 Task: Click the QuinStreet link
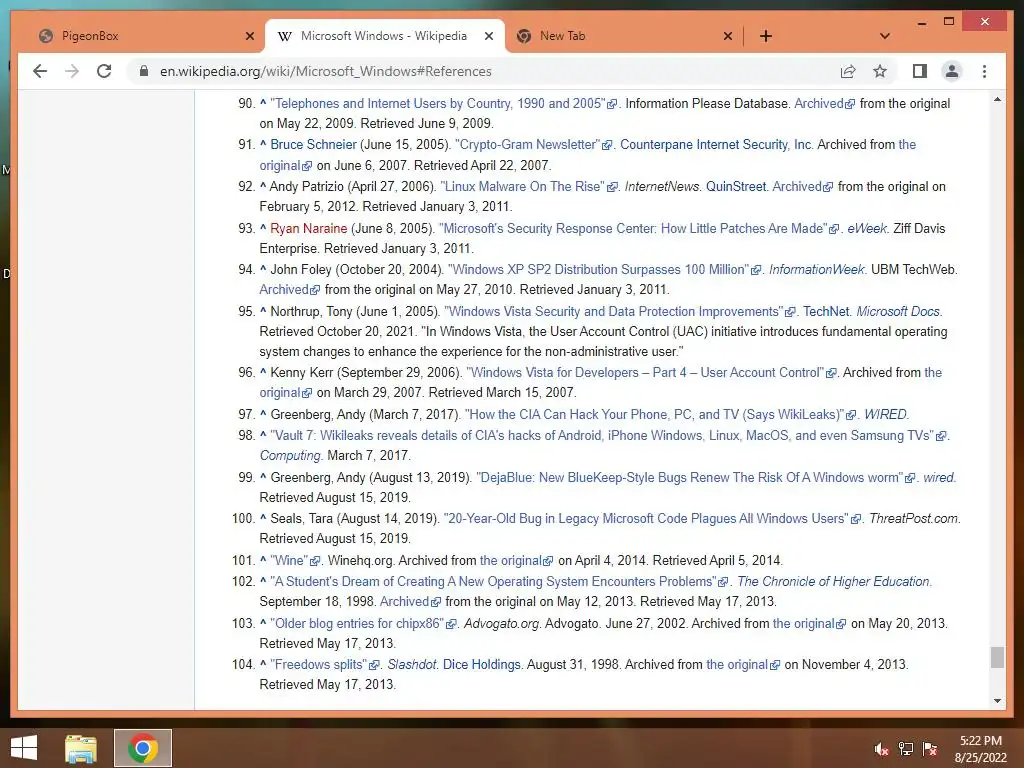tap(735, 186)
